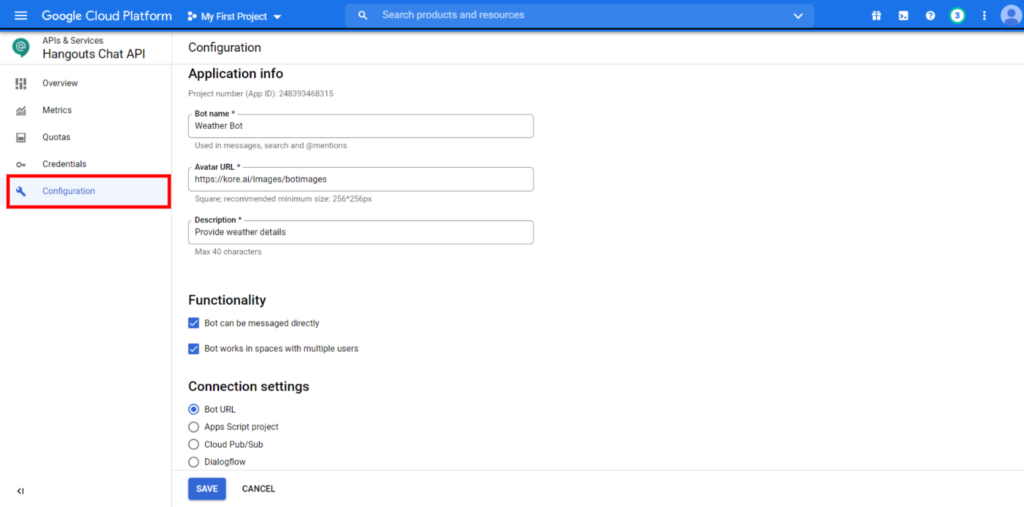Click the APIs & Services breadcrumb text
Viewport: 1024px width, 507px height.
[72, 41]
